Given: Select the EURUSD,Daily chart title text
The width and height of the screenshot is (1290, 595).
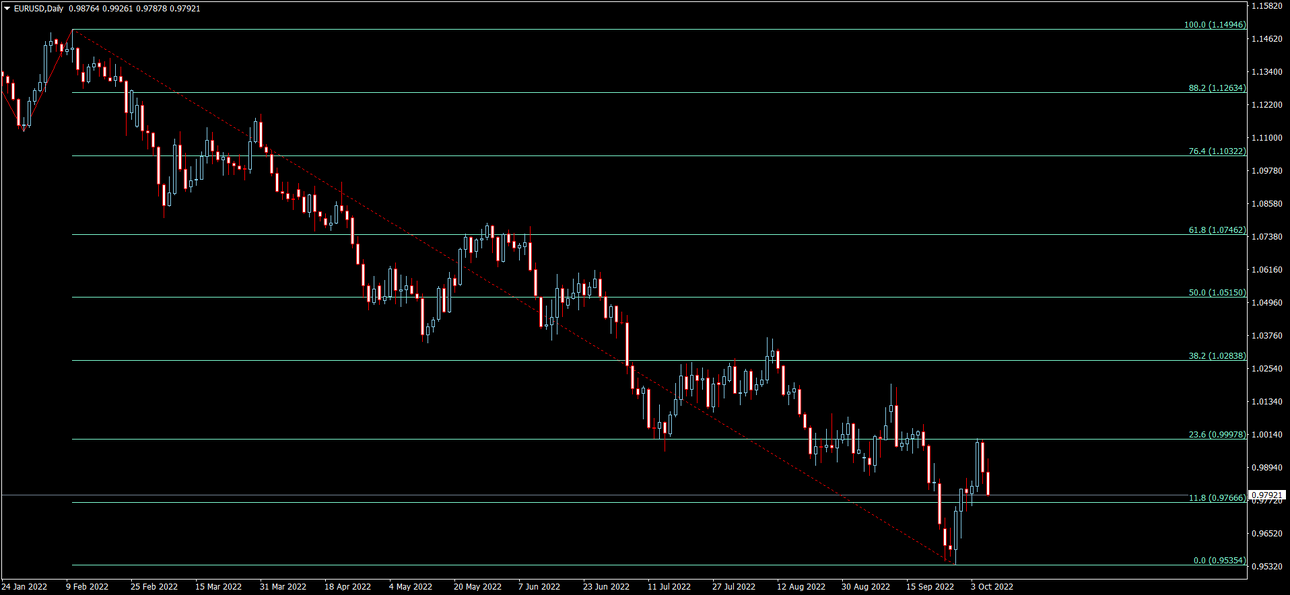Looking at the screenshot, I should (38, 8).
